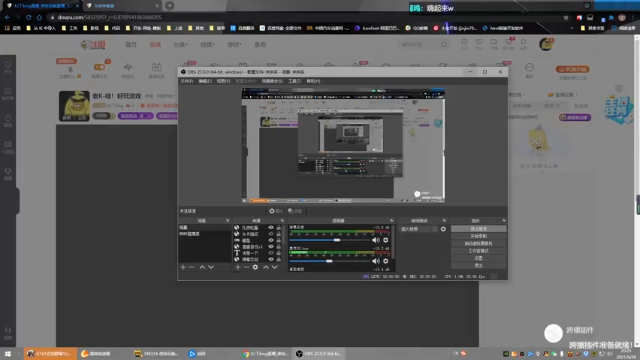Viewport: 640px width, 360px height.
Task: Open the 工具(T) menu in OBS
Action: 294,81
